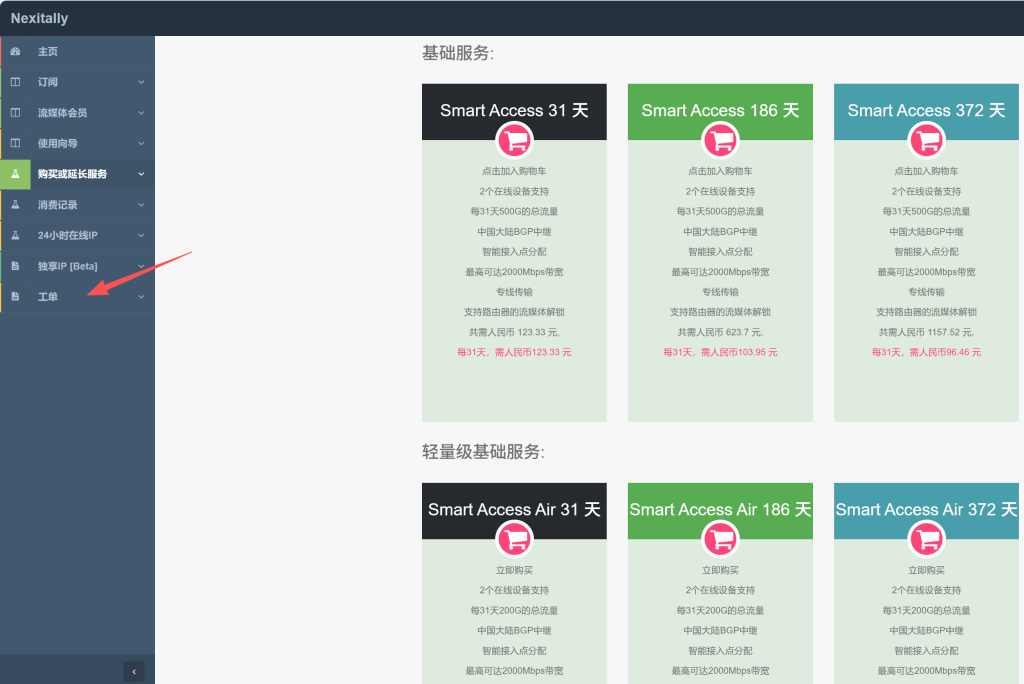Open the 独享IP [Beta] menu item
This screenshot has width=1024, height=684.
pos(78,266)
